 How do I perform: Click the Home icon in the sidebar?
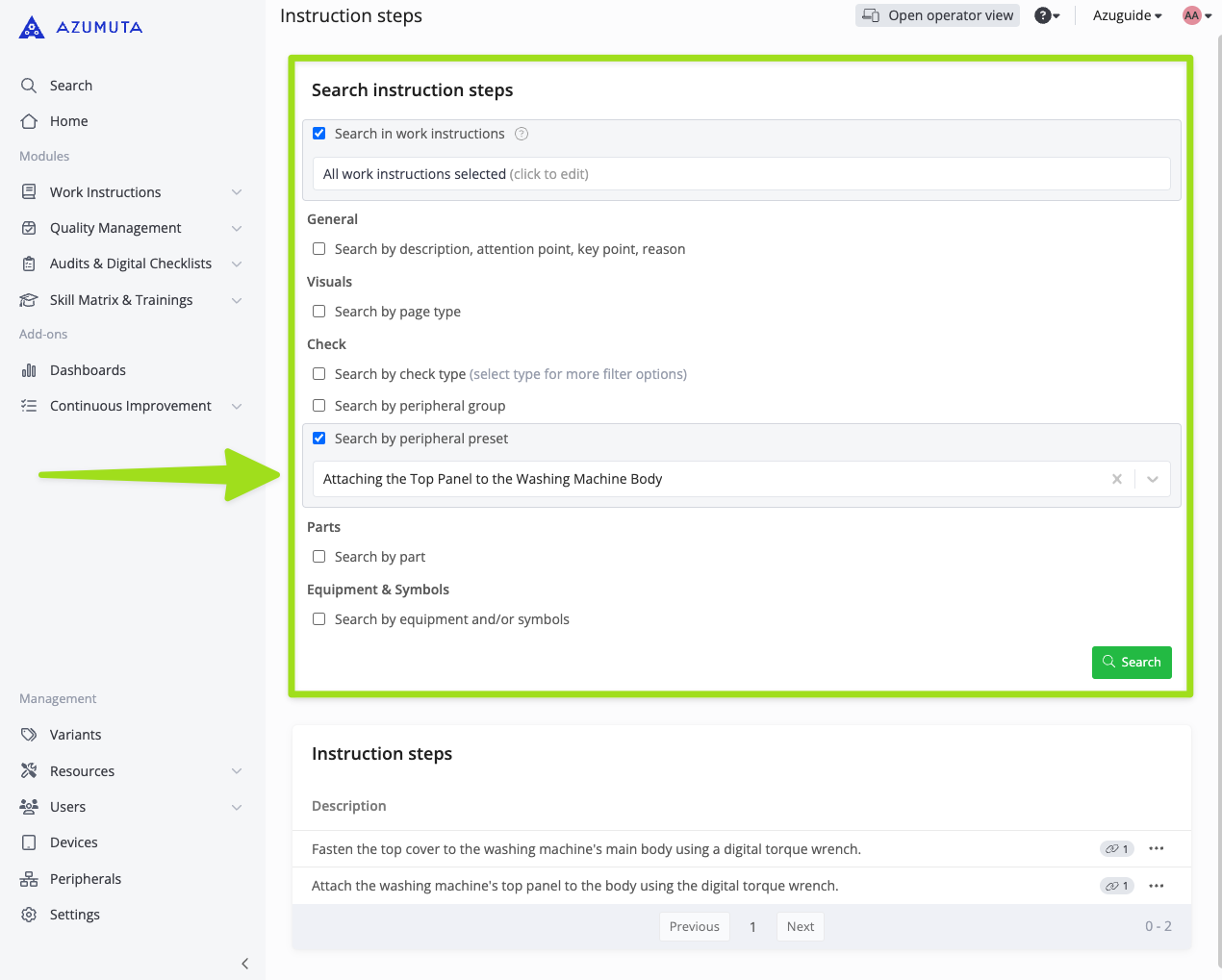(x=29, y=120)
